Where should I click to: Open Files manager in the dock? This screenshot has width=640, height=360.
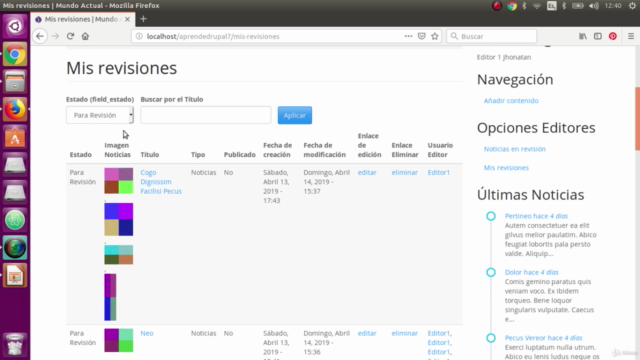(15, 82)
